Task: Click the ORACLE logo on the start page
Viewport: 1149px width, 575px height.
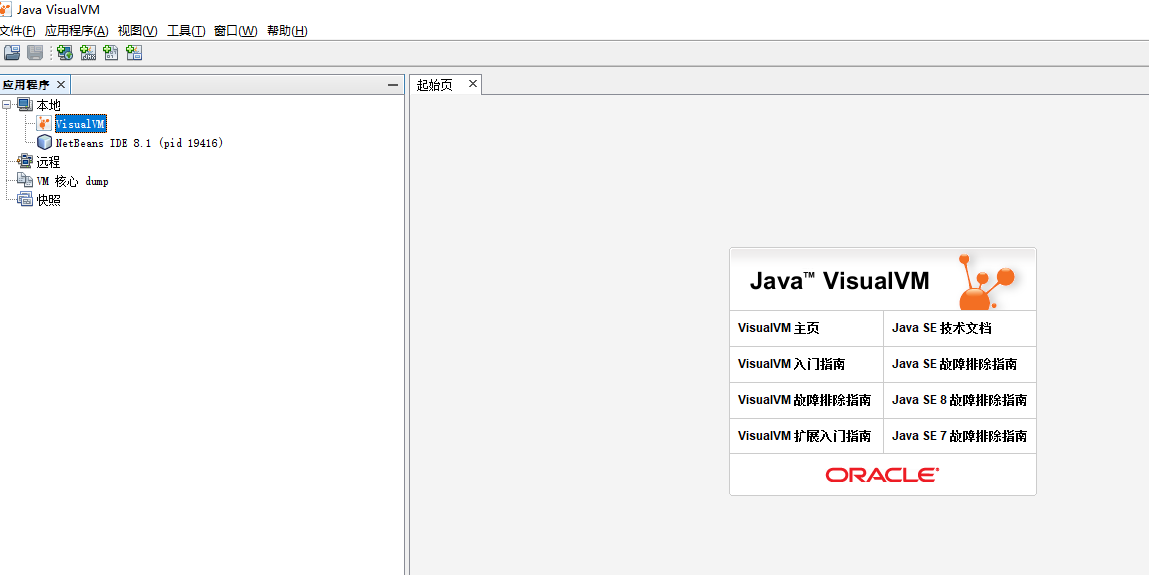Action: tap(882, 475)
